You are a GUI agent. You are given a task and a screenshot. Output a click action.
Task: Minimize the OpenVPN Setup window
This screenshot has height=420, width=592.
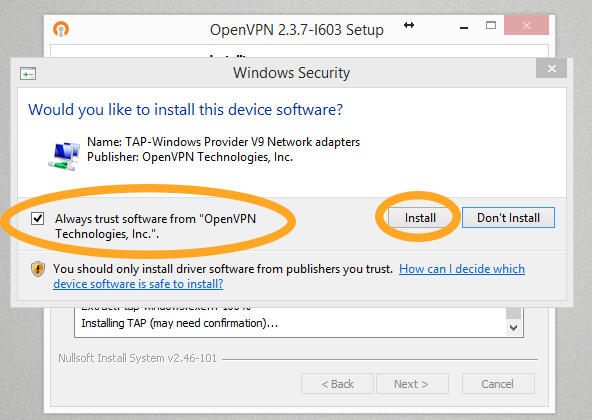[x=464, y=28]
